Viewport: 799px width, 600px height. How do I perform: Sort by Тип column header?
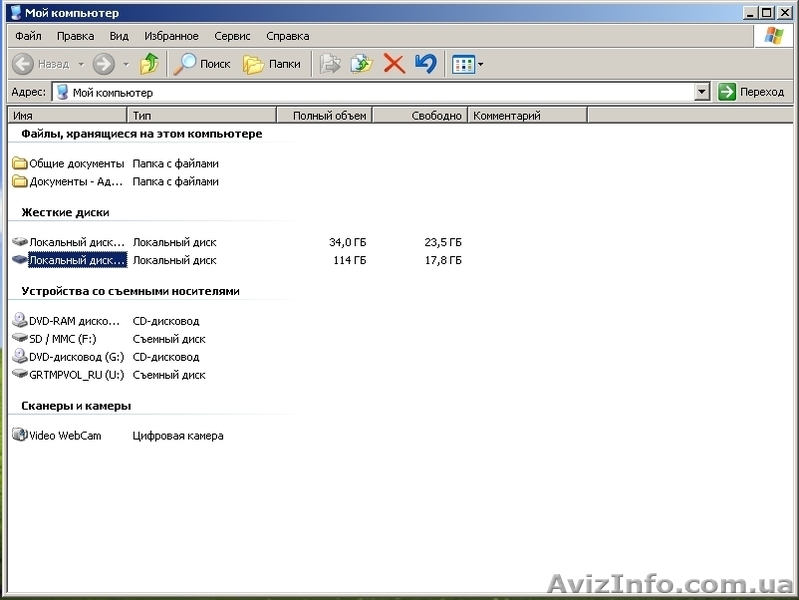click(x=202, y=116)
